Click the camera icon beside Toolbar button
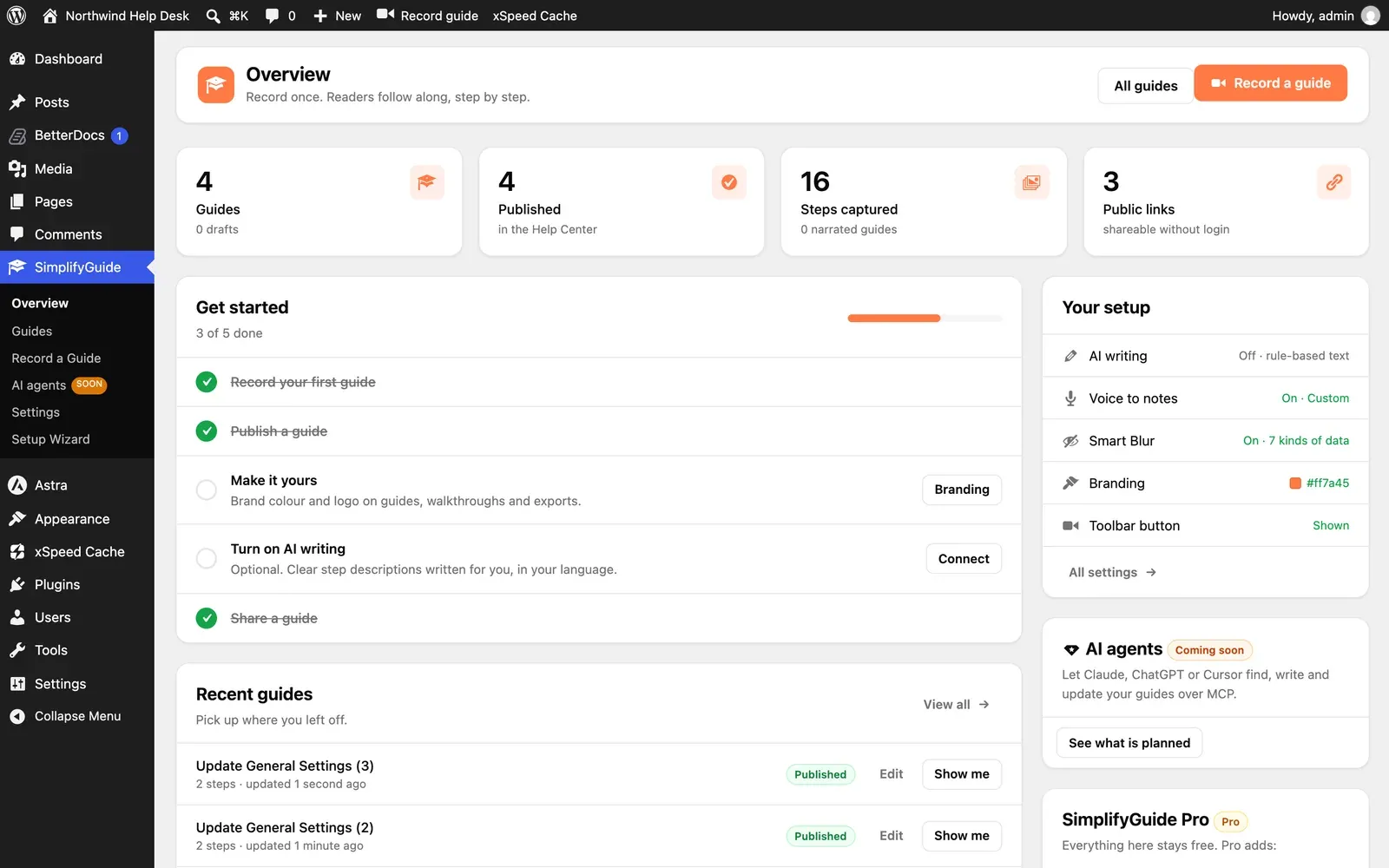Image resolution: width=1389 pixels, height=868 pixels. click(x=1070, y=526)
